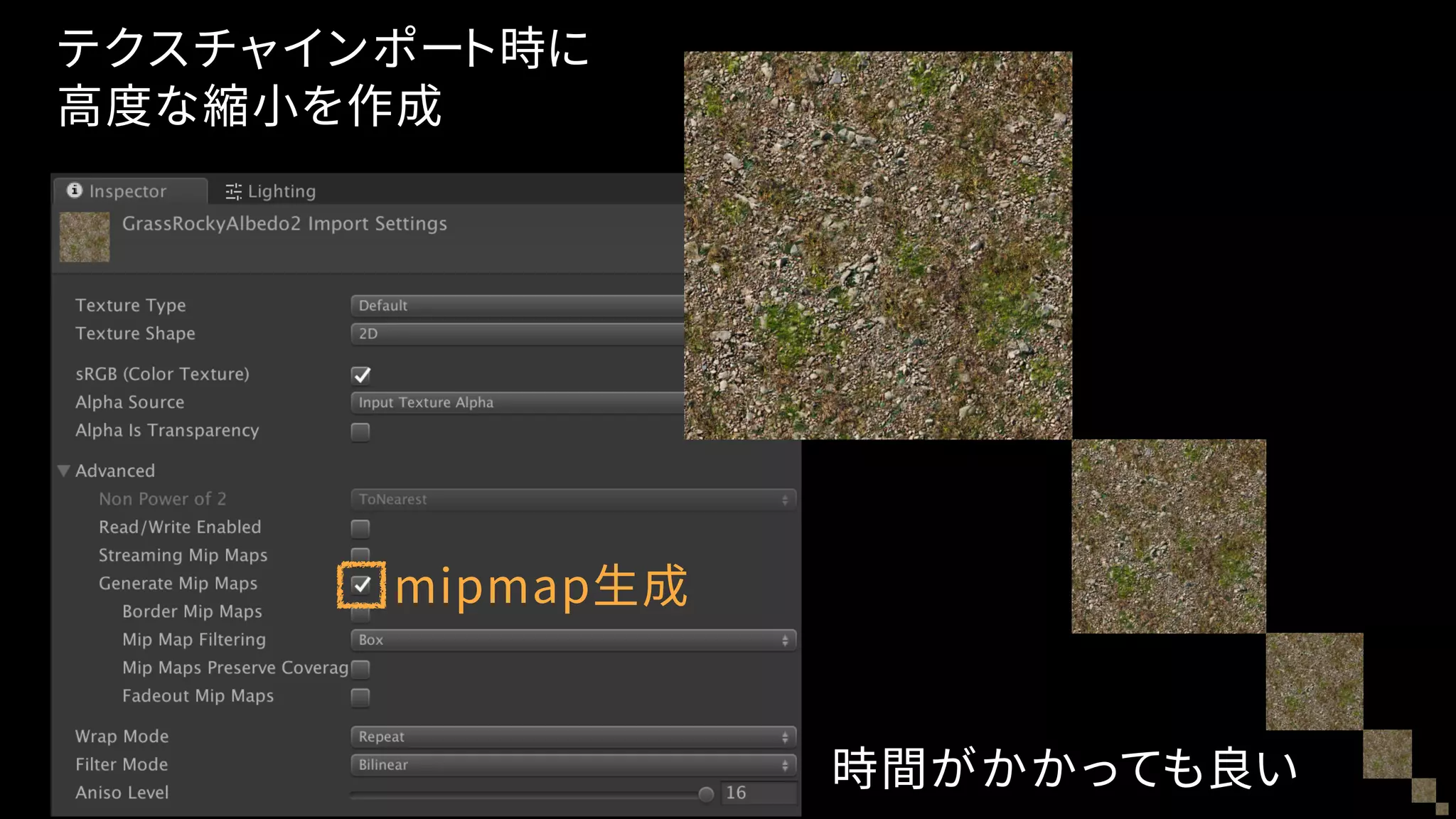
Task: Click the Aniso Level label
Action: [122, 793]
